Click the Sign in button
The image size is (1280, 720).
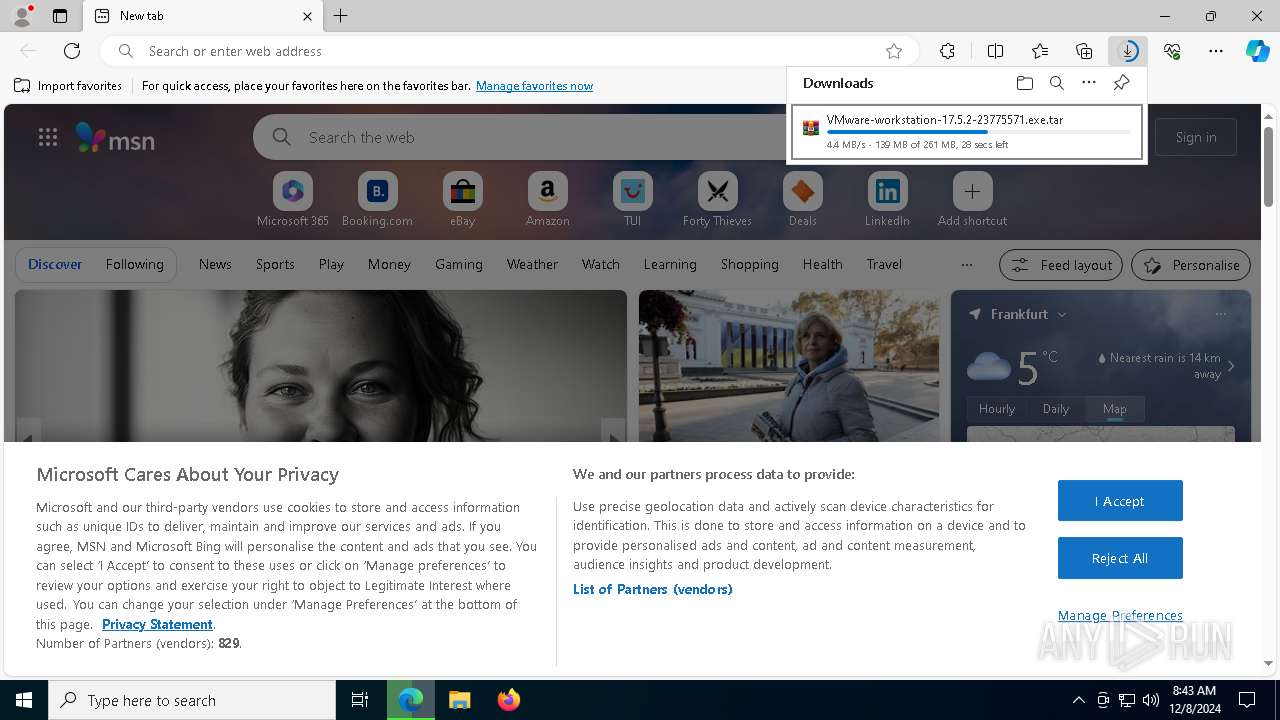click(1196, 137)
